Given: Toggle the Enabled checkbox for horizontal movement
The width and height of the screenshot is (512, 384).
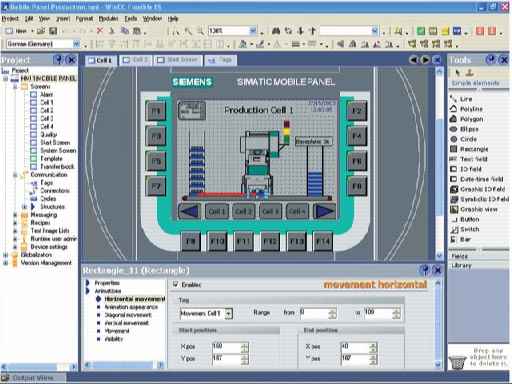Looking at the screenshot, I should tap(176, 284).
